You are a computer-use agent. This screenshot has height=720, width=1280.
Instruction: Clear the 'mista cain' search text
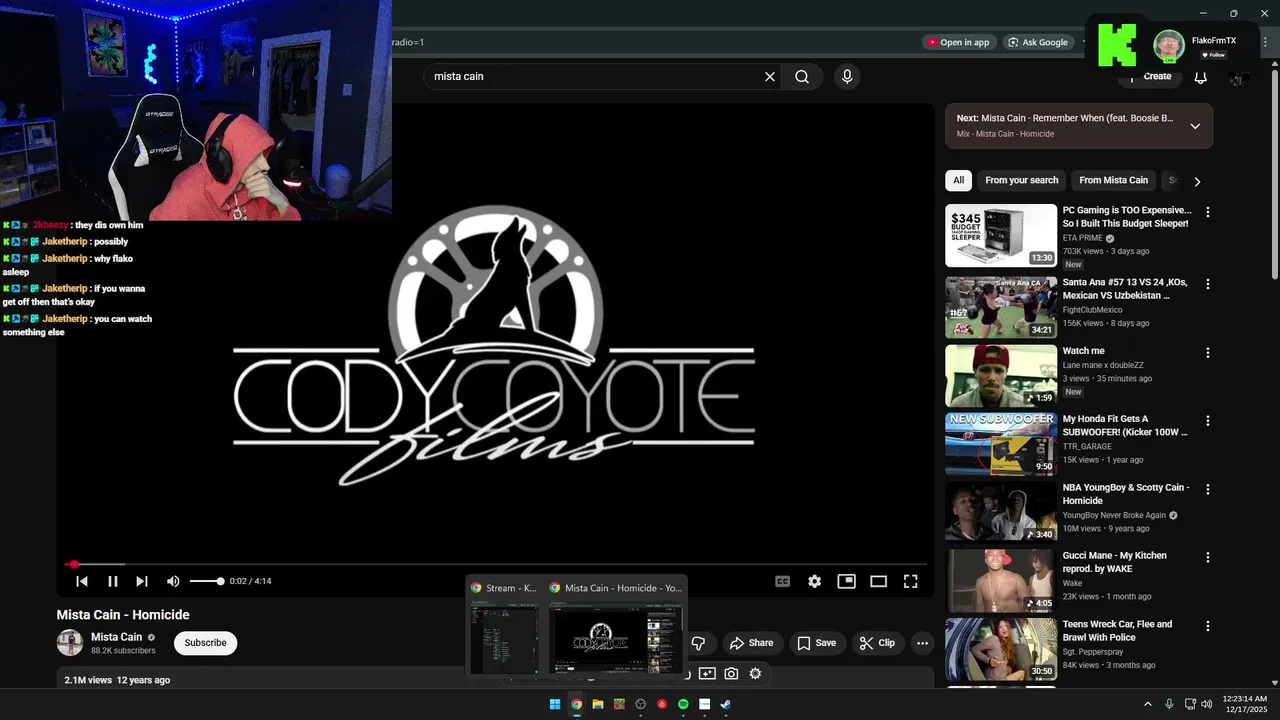click(x=770, y=76)
